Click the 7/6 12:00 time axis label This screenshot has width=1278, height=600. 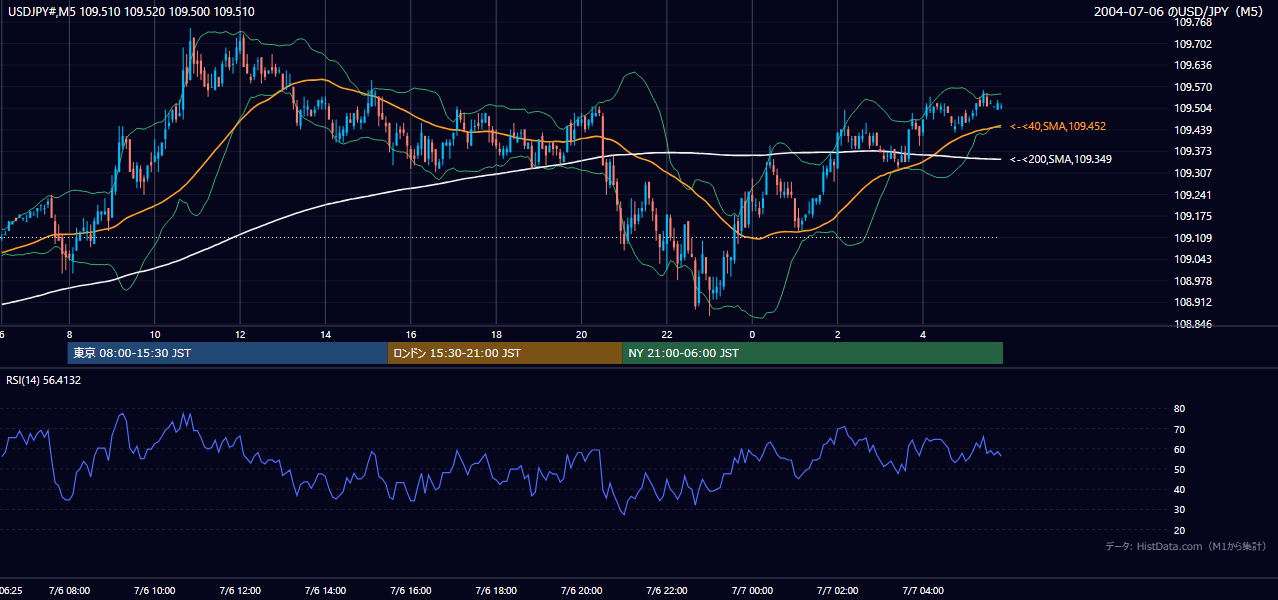(240, 591)
